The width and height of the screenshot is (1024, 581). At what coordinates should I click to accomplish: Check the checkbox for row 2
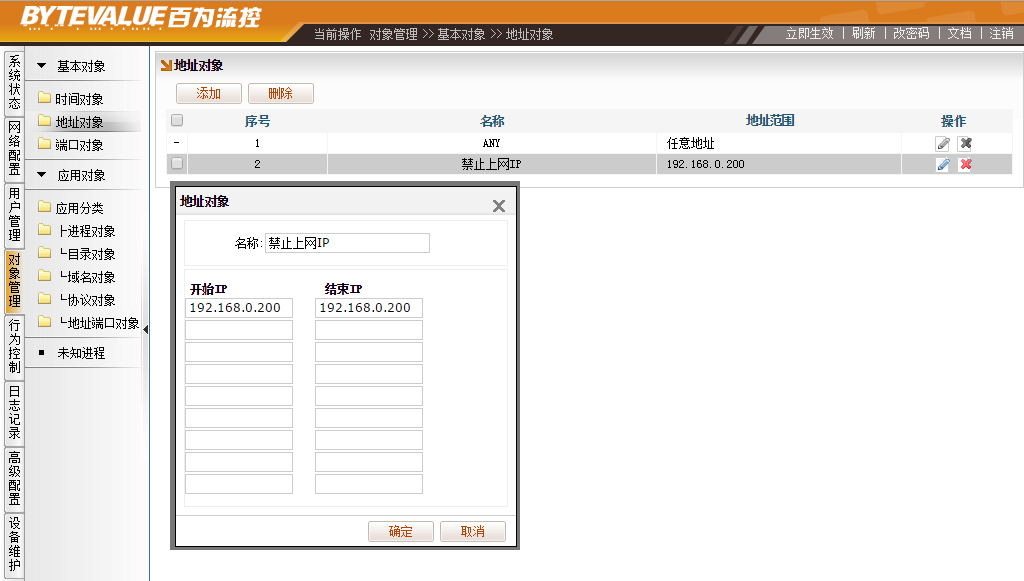click(177, 163)
